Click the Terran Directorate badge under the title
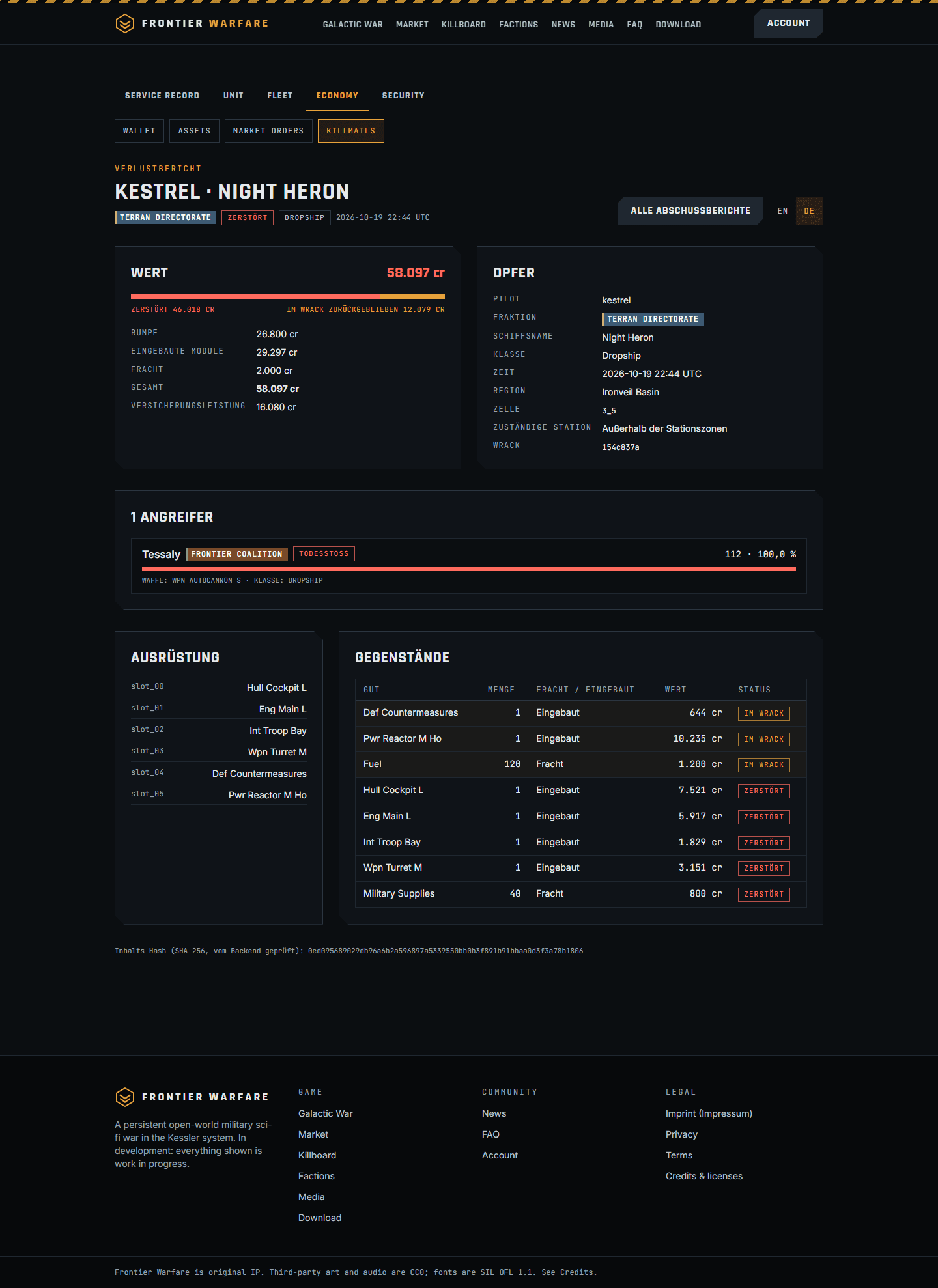 click(165, 217)
